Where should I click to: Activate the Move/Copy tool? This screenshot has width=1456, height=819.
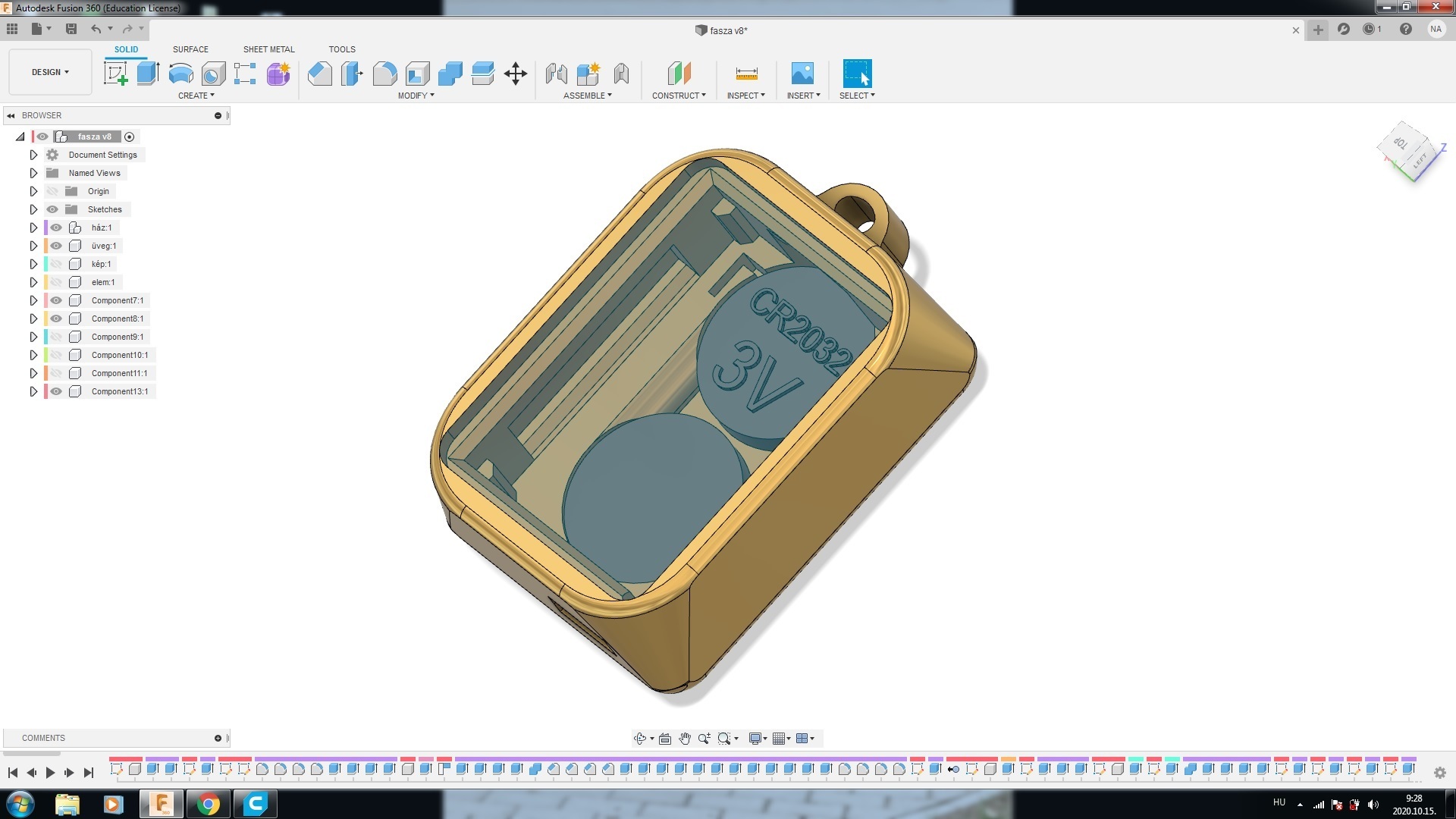(516, 74)
